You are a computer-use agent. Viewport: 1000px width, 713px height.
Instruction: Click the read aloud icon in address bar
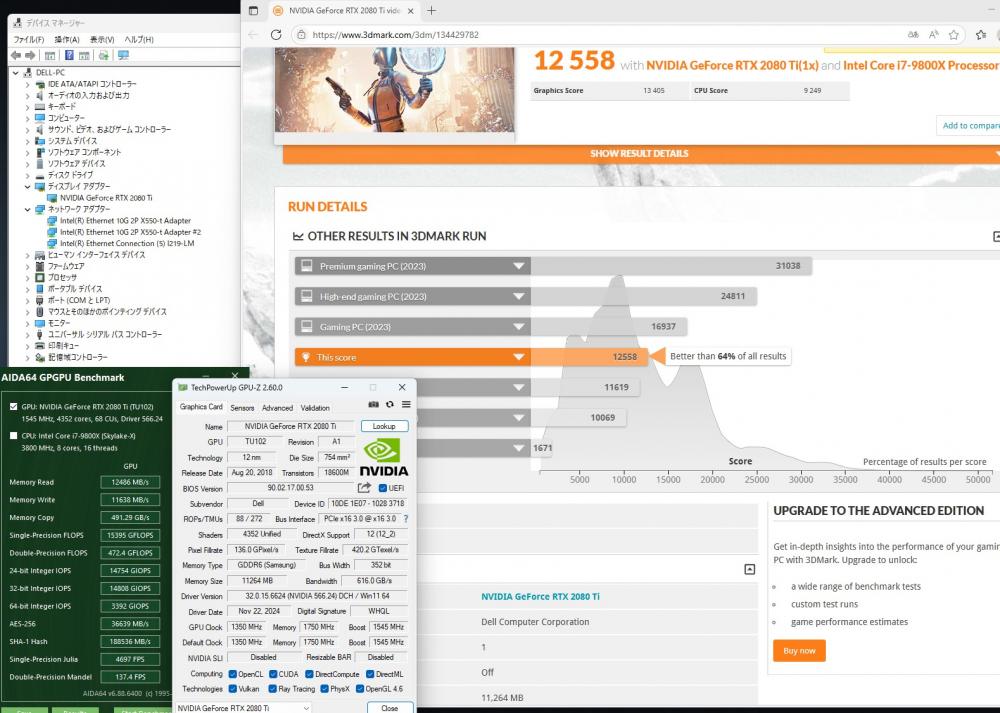[934, 34]
